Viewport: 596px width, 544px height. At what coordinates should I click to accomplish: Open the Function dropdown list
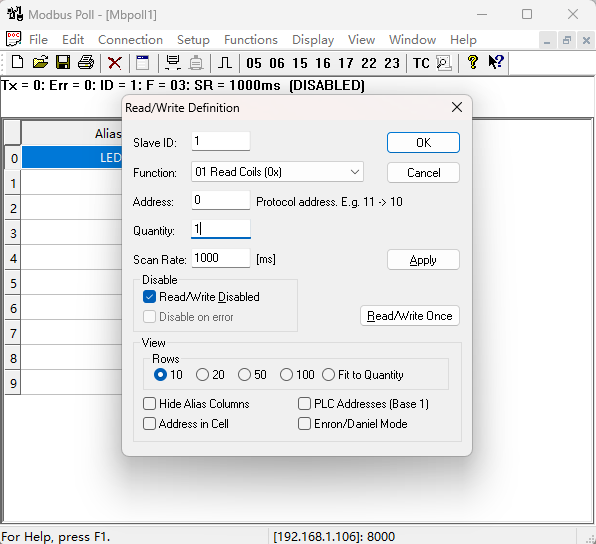(277, 172)
